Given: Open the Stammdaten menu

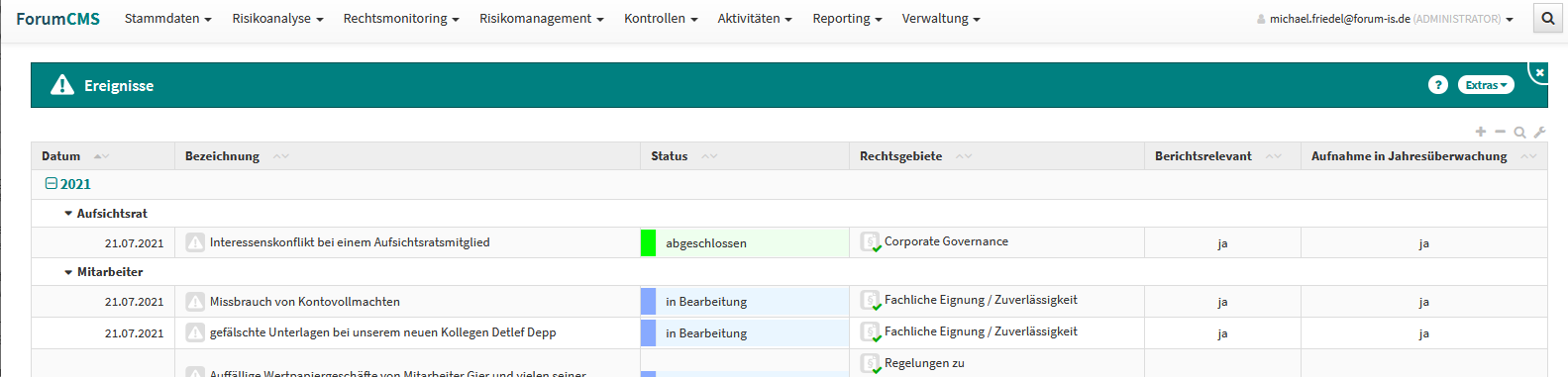Looking at the screenshot, I should tap(167, 19).
